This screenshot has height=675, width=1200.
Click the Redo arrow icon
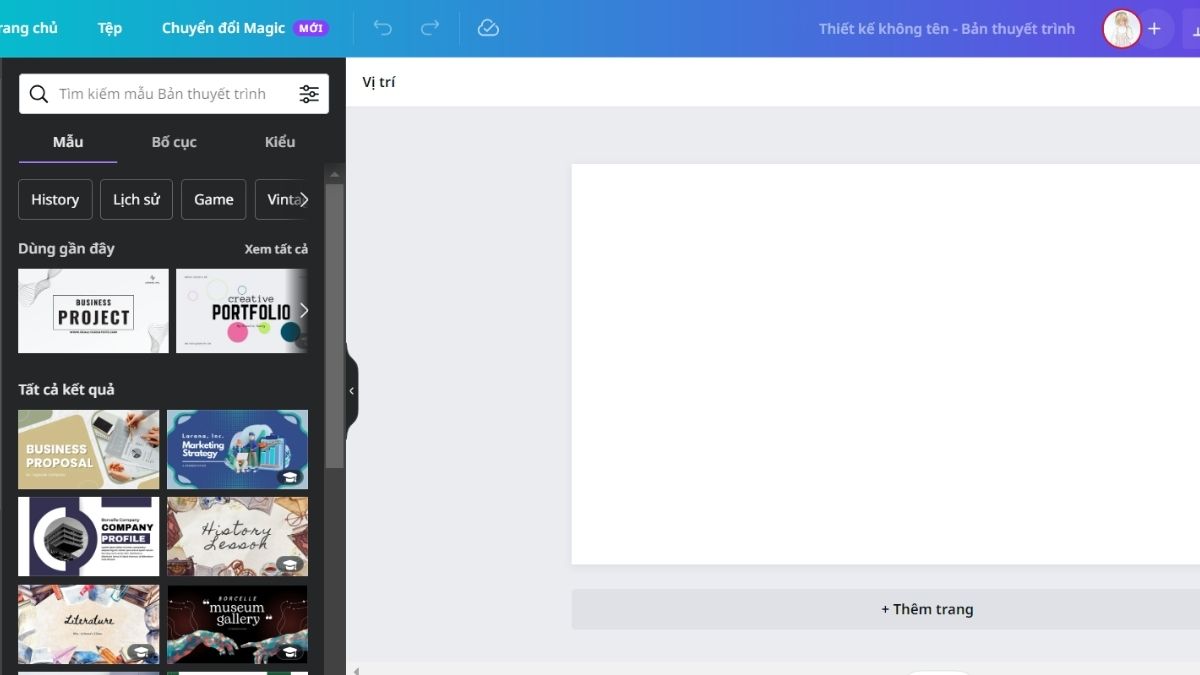[430, 28]
